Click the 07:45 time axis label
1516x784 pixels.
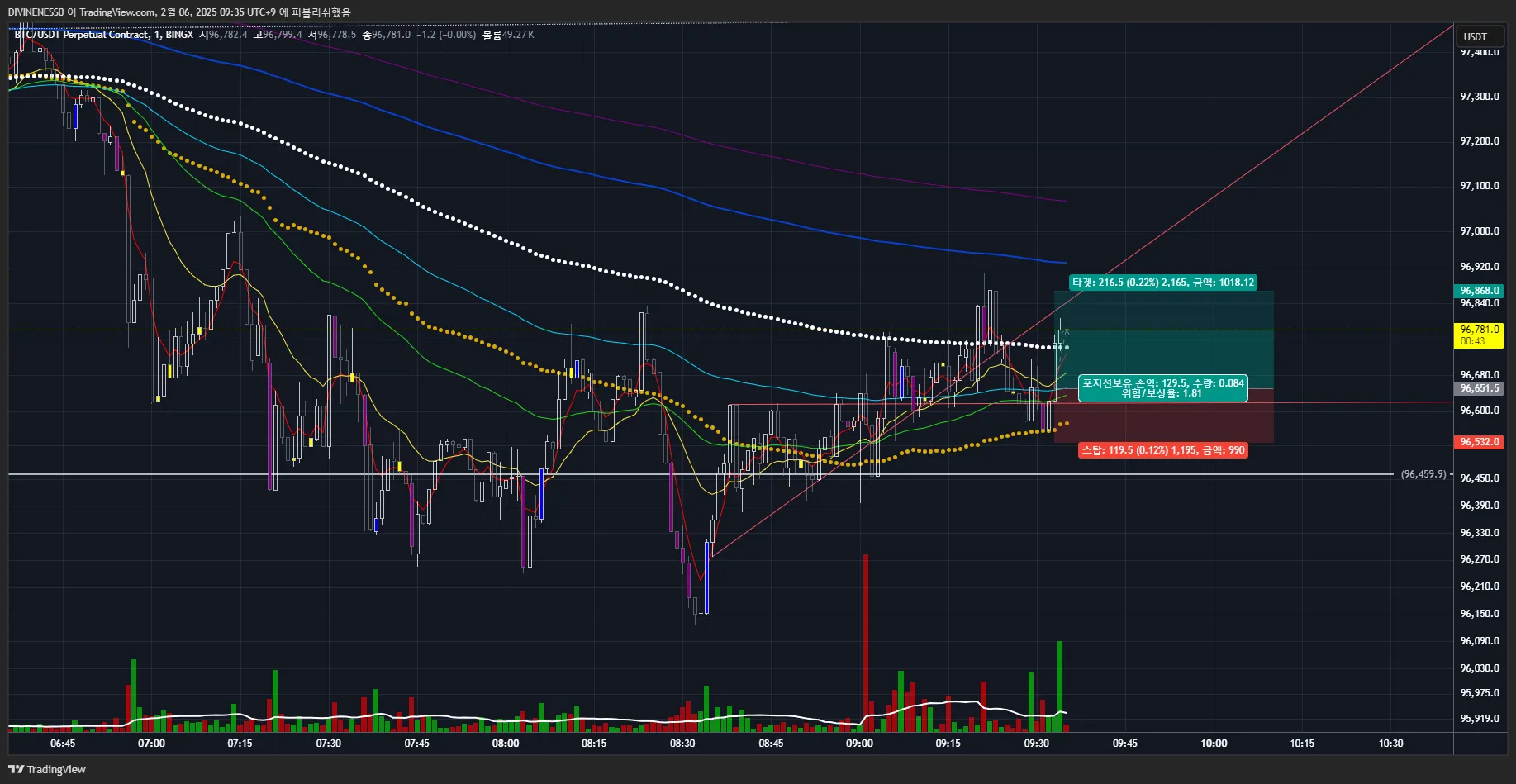tap(416, 744)
